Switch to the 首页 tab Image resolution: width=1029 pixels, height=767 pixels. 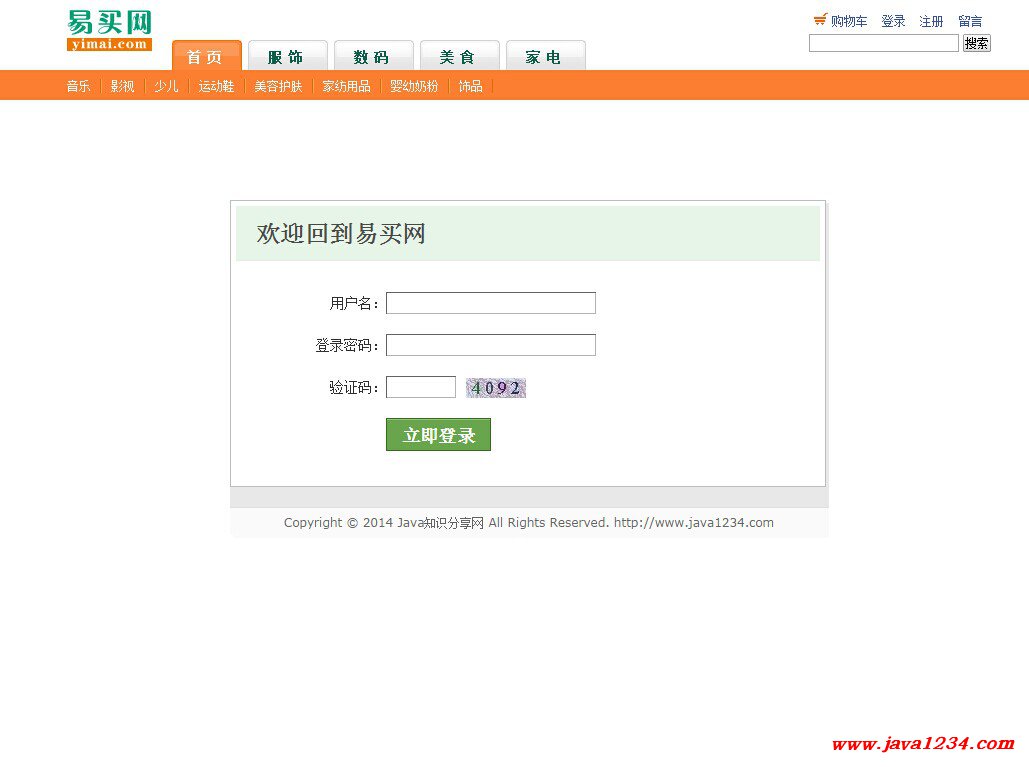point(206,57)
